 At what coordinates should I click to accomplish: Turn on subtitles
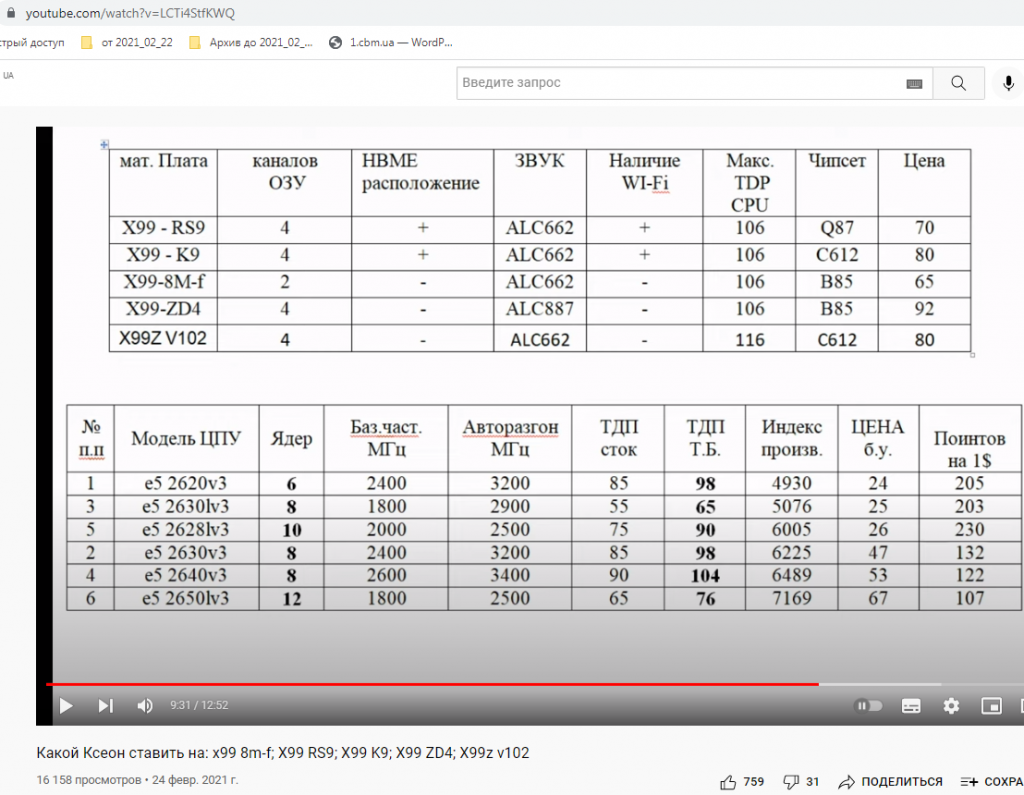pyautogui.click(x=911, y=706)
